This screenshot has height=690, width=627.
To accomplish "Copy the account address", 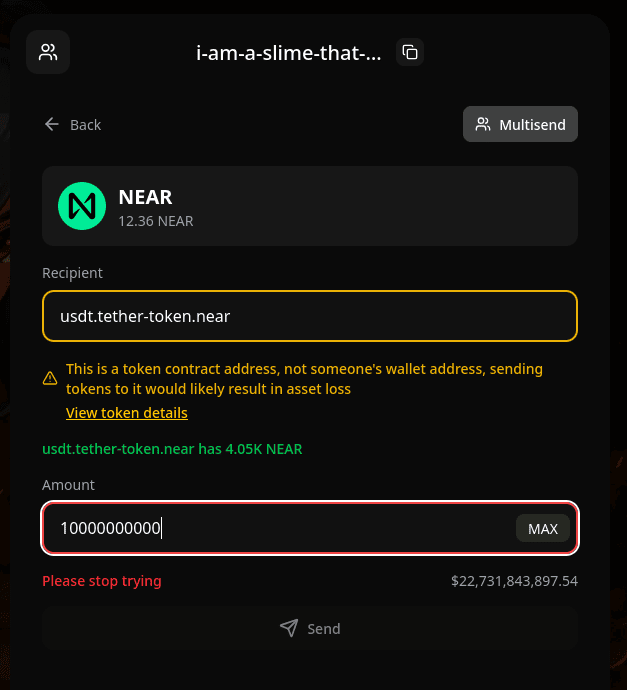I will coord(409,52).
